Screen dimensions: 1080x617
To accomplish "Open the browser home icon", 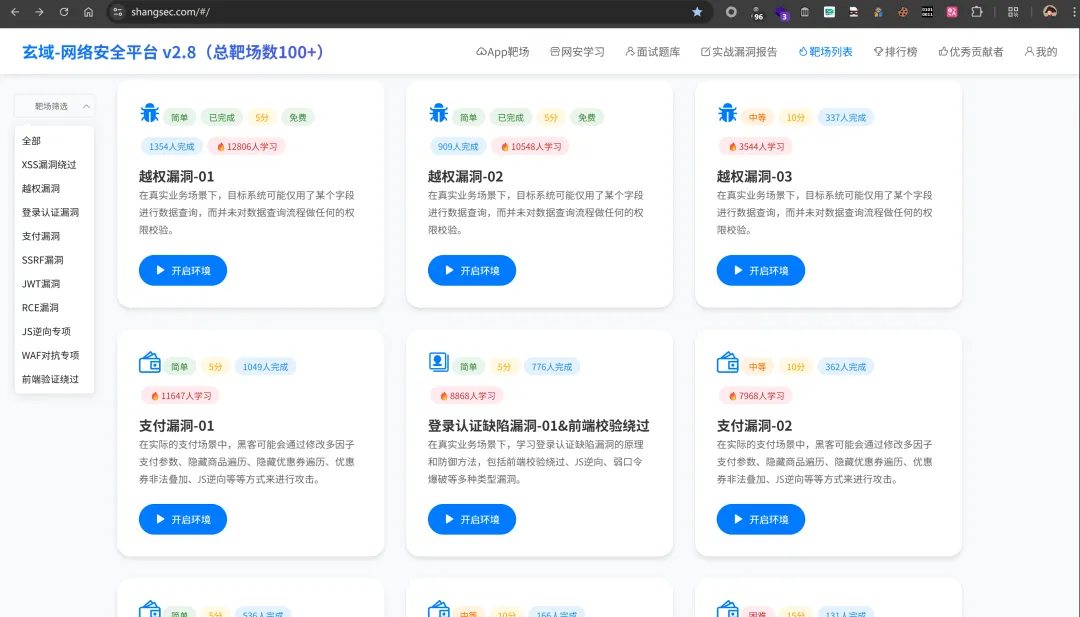I will [88, 12].
